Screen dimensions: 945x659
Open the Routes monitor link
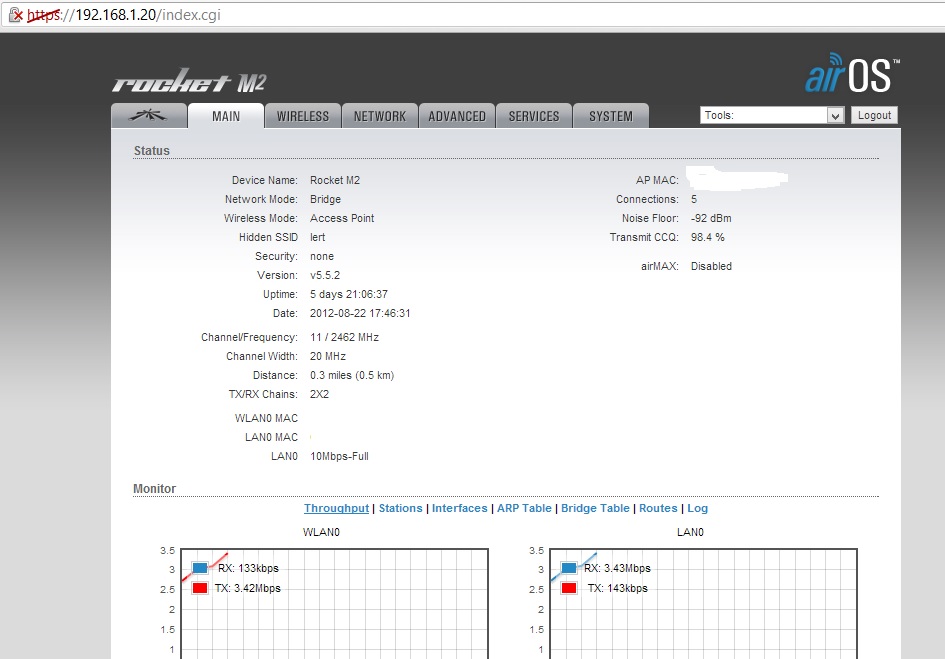point(658,508)
